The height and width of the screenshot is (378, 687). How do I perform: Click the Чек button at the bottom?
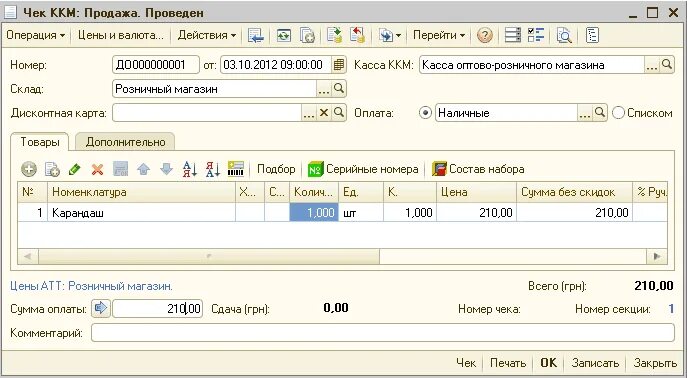tap(466, 363)
